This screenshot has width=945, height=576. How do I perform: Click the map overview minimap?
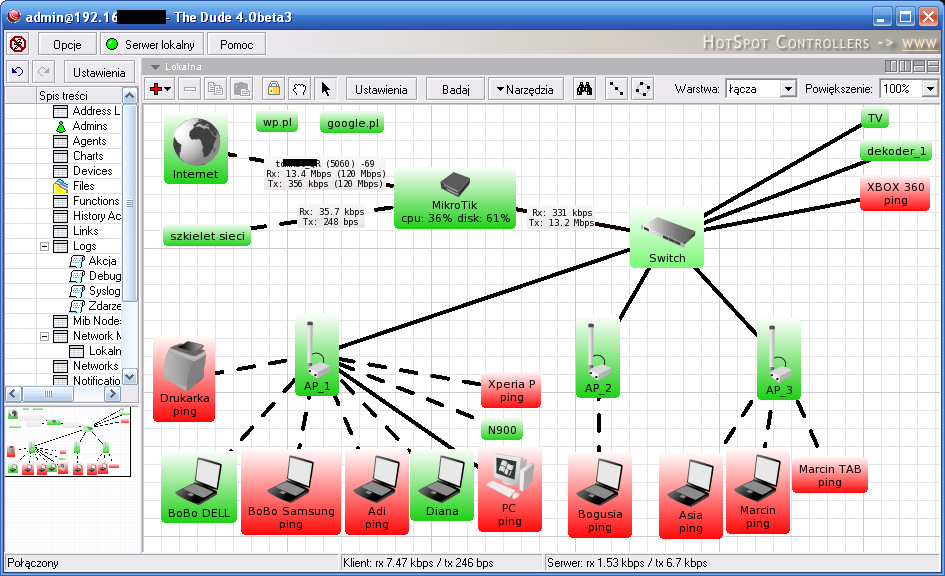68,442
